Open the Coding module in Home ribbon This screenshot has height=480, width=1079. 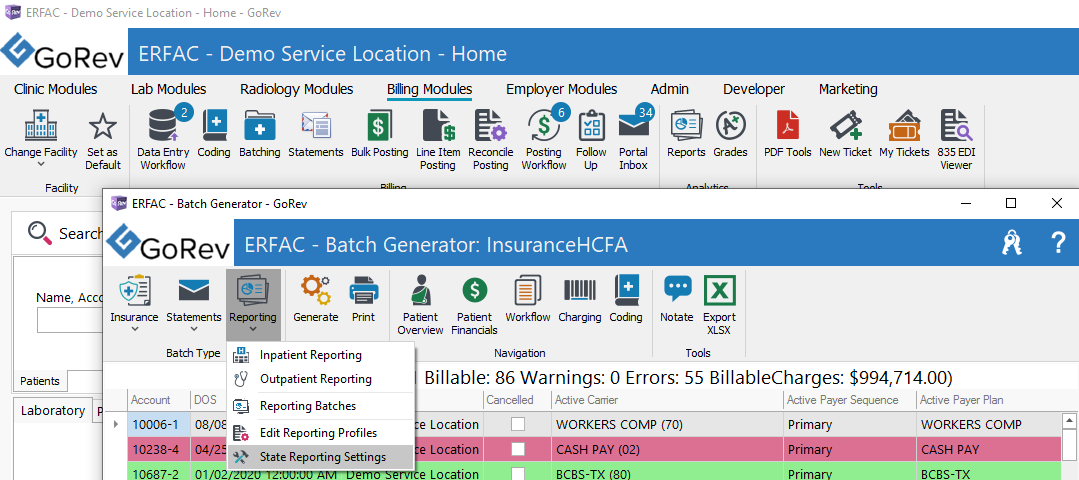click(x=214, y=135)
